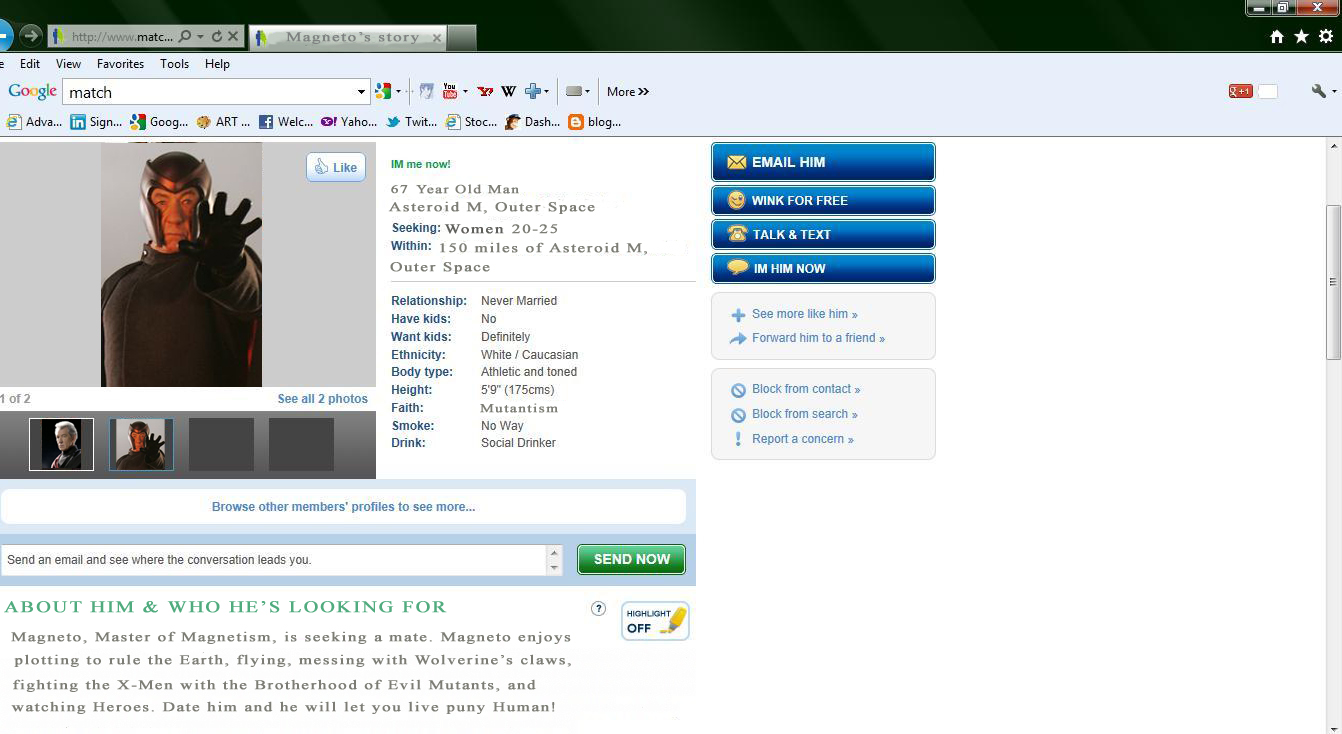
Task: Open the Facebook Welc... bookmark
Action: point(286,122)
